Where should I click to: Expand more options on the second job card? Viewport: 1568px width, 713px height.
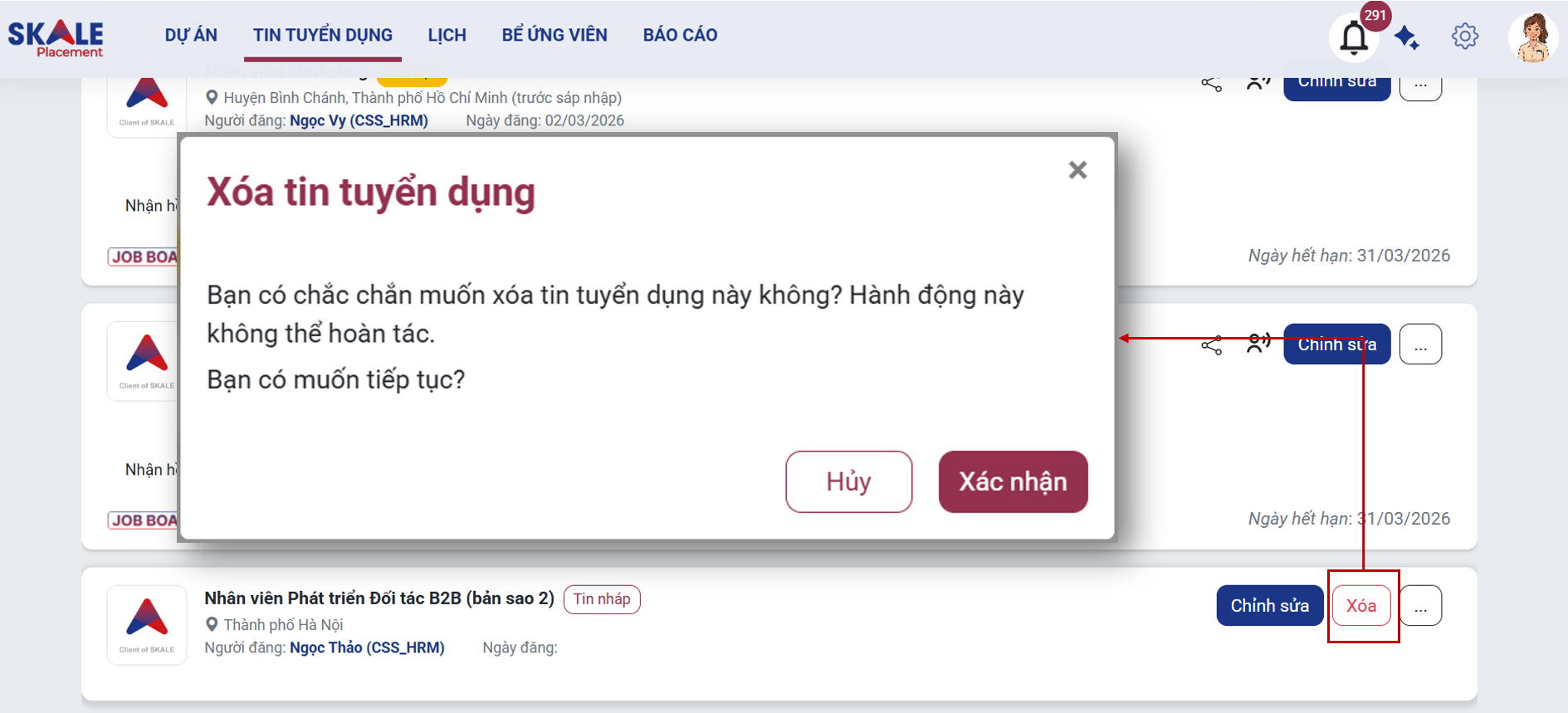pyautogui.click(x=1420, y=344)
